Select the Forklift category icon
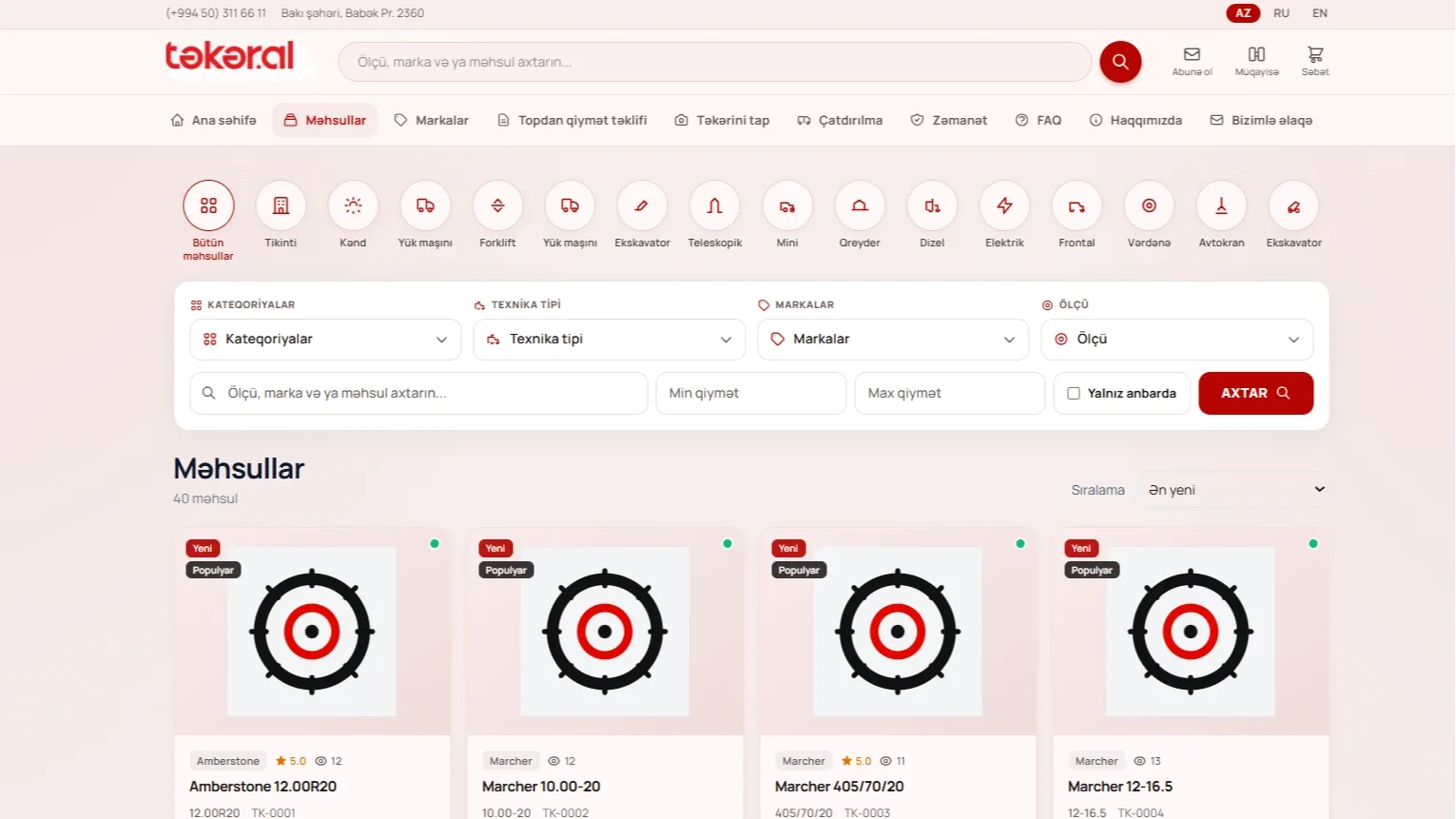Image resolution: width=1456 pixels, height=819 pixels. (x=497, y=205)
